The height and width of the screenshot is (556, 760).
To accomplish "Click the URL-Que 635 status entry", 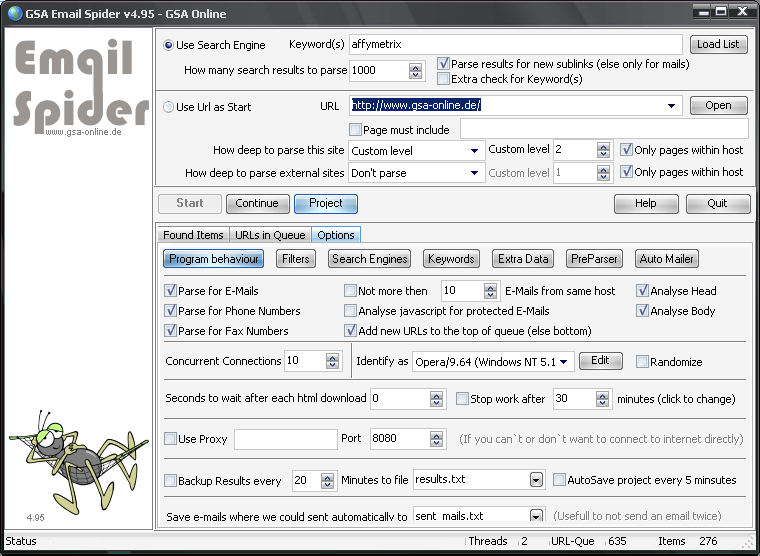I will 588,541.
